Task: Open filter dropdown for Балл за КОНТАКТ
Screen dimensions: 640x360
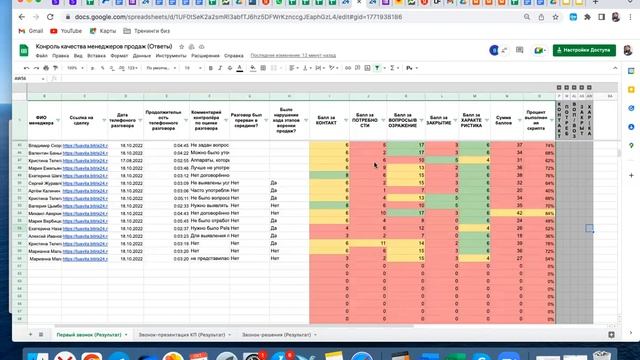Action: (x=346, y=120)
